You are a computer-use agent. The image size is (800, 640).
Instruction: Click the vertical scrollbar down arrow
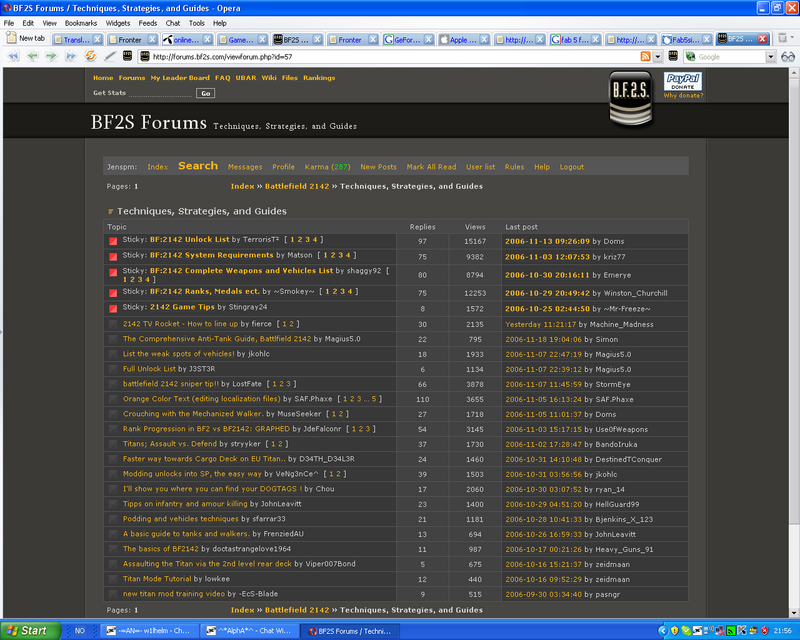coord(794,613)
